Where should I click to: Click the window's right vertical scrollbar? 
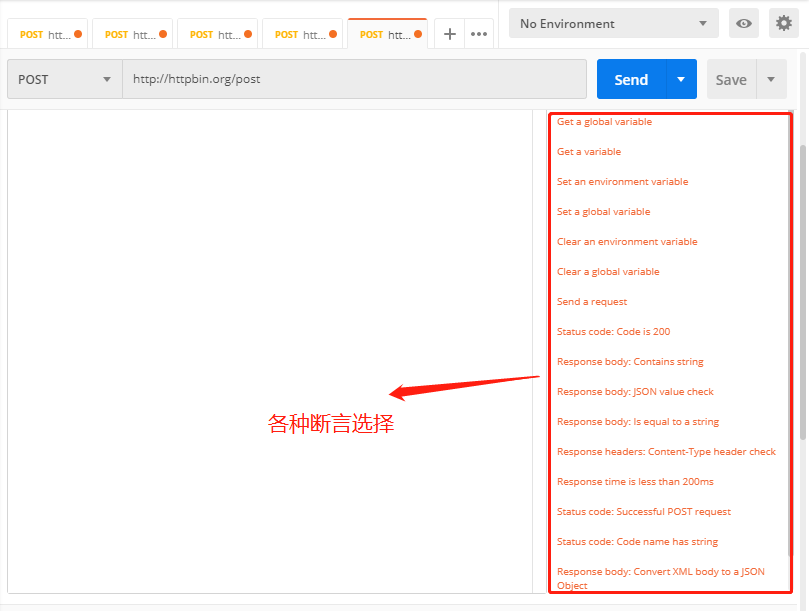803,292
